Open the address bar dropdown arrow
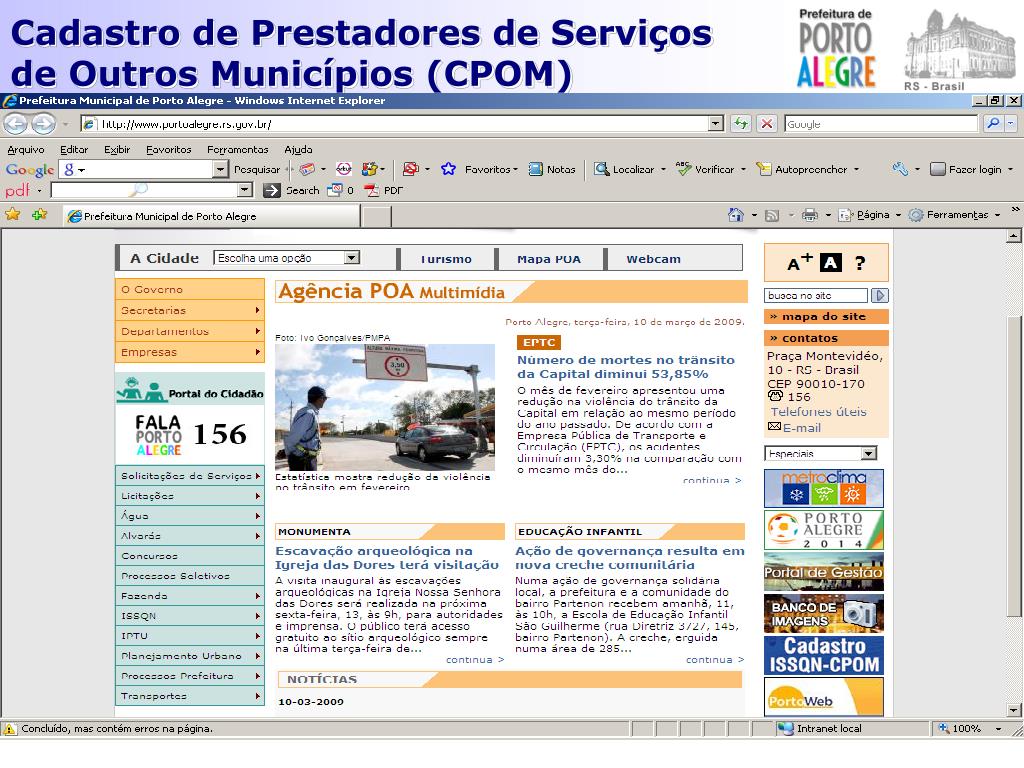 pos(716,123)
